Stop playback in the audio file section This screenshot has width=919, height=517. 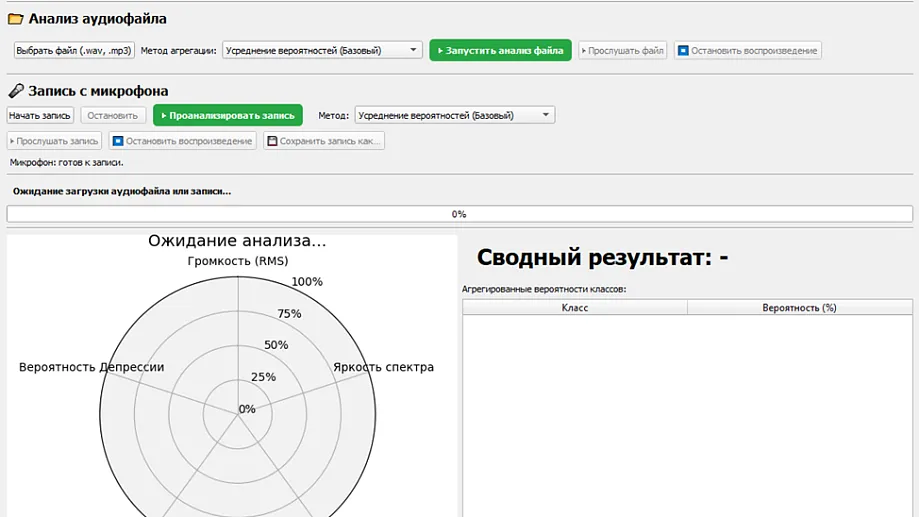click(747, 50)
